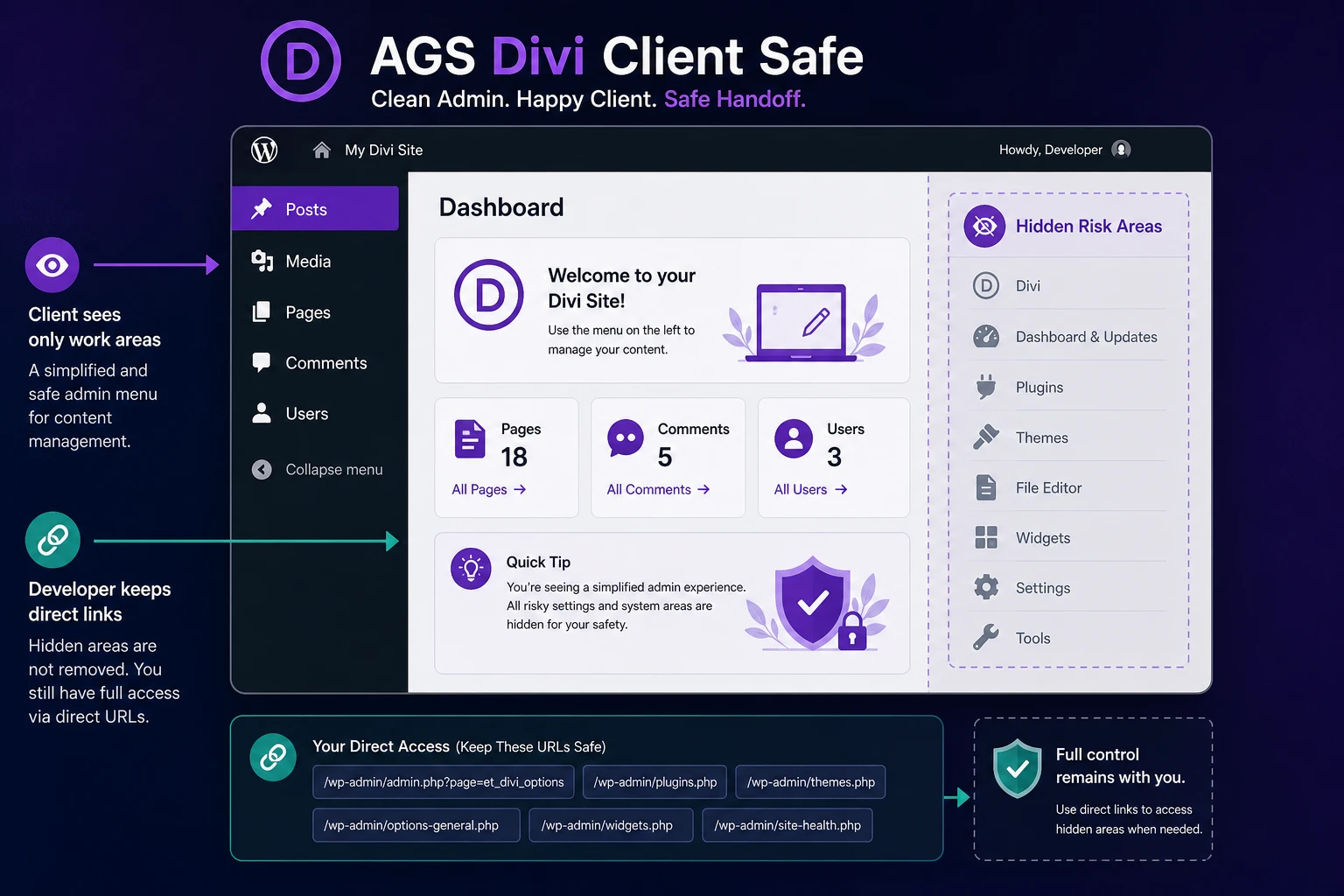1344x896 pixels.
Task: Click the Tools wrench icon
Action: [x=986, y=637]
